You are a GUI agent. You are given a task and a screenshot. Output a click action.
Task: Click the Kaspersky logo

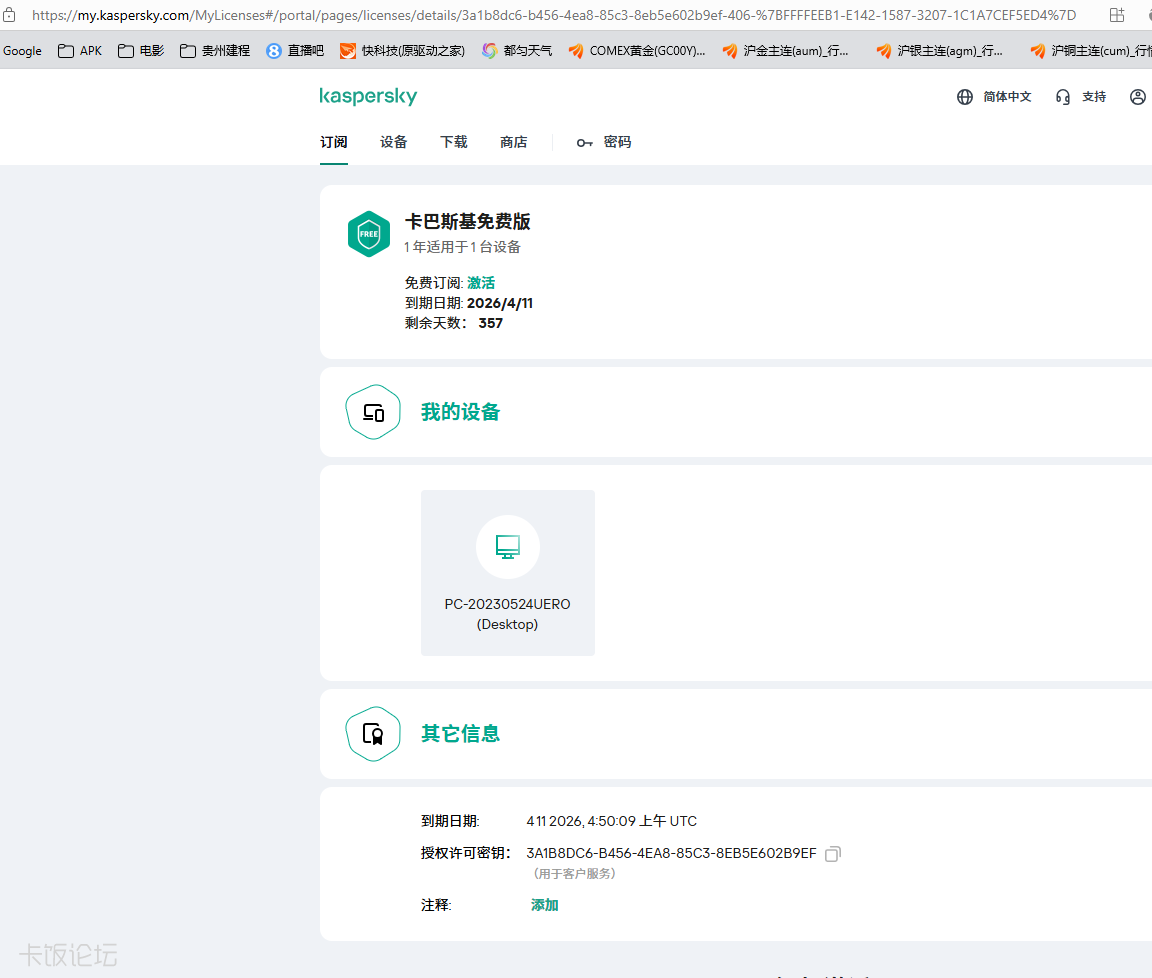coord(368,96)
